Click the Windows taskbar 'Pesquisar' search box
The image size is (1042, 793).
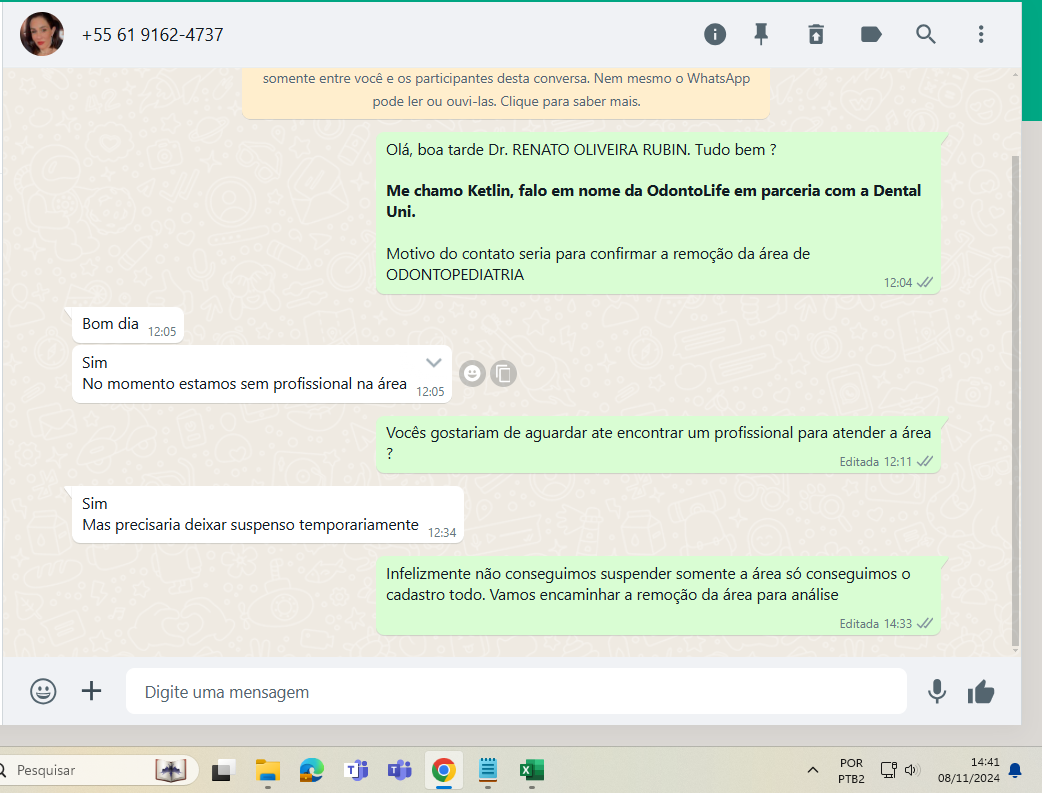[x=98, y=770]
